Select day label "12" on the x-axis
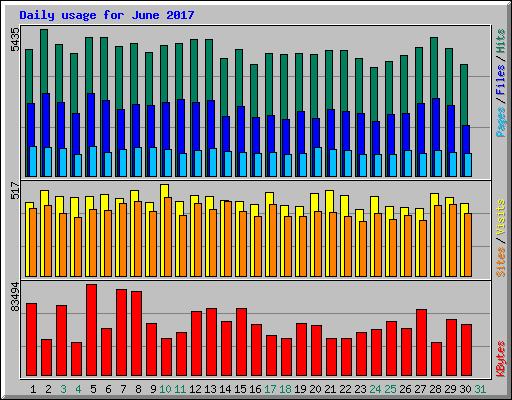The height and width of the screenshot is (400, 512). coord(195,389)
